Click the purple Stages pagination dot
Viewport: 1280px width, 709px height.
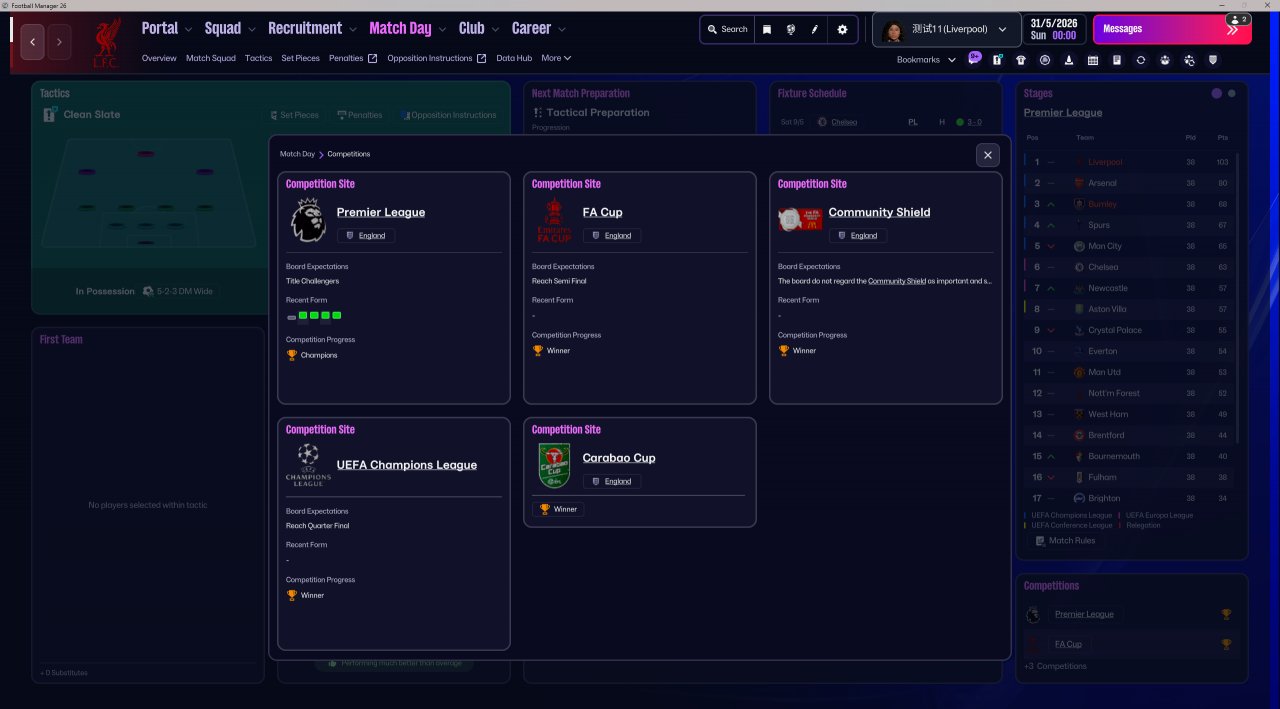tap(1216, 93)
